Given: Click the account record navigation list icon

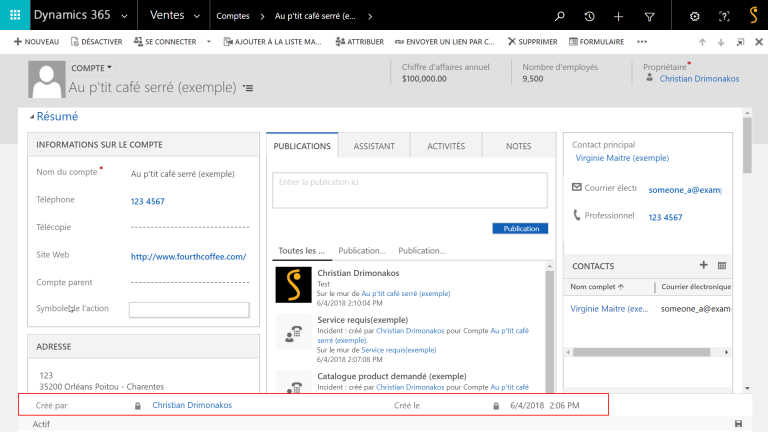Looking at the screenshot, I should 248,88.
